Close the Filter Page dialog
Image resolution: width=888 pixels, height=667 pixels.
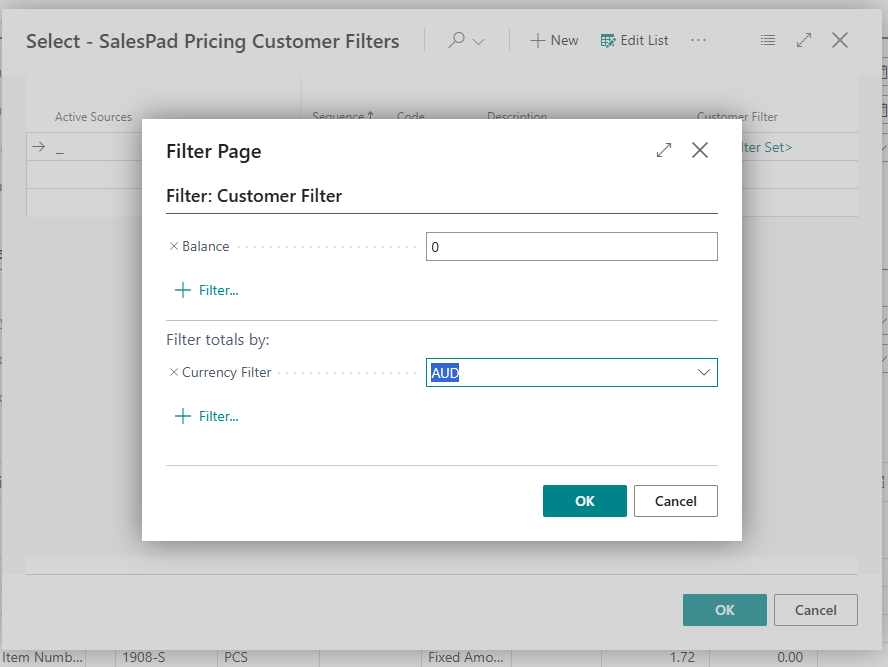(700, 150)
